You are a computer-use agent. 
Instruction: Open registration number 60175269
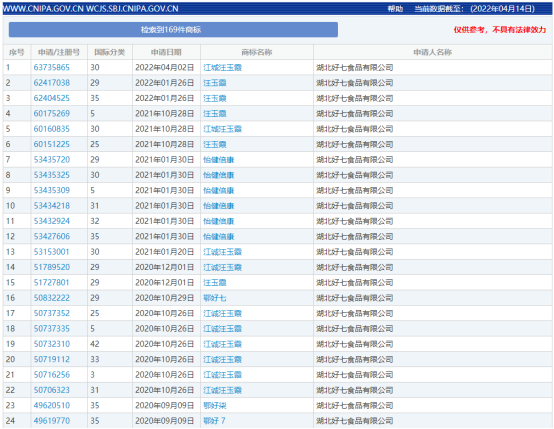tap(52, 113)
